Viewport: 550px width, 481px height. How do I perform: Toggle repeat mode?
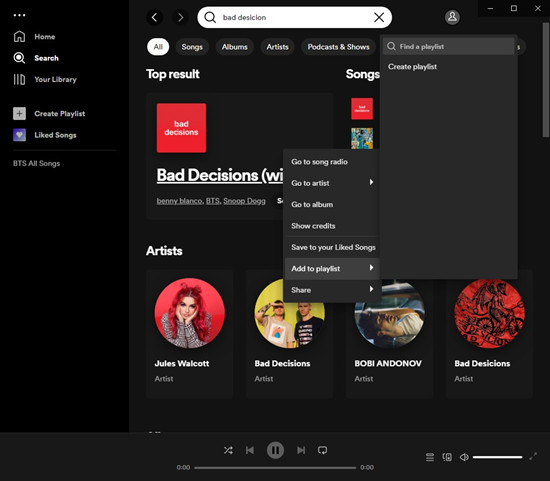pos(322,450)
